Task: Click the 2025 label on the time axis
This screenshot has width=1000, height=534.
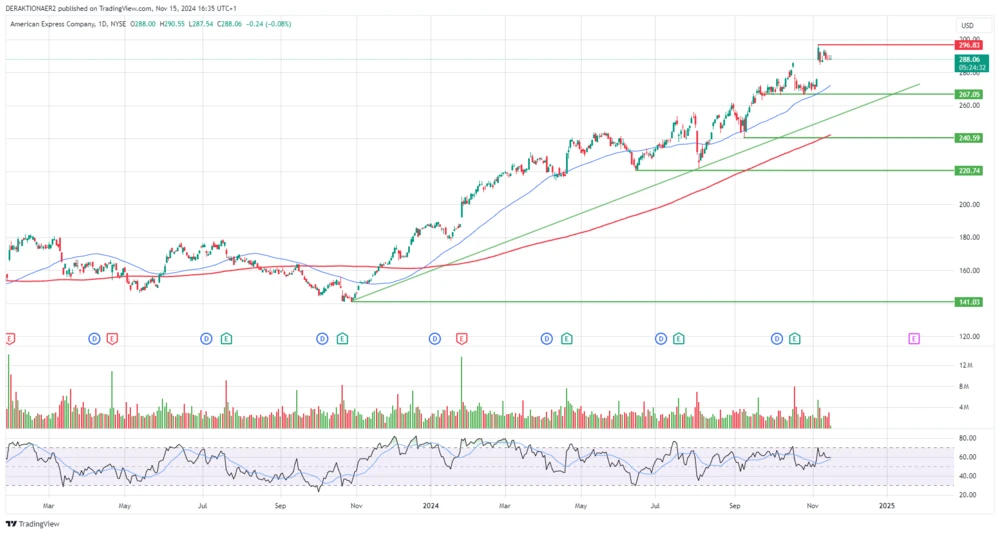Action: [887, 506]
